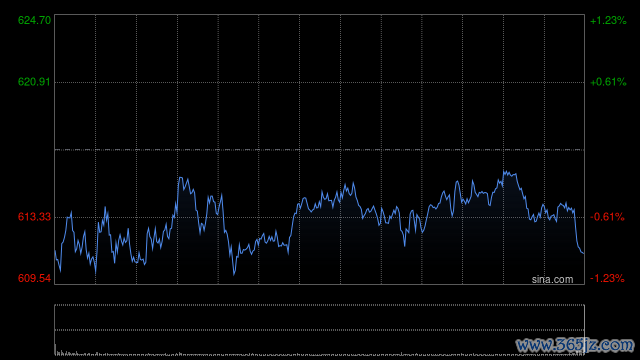The width and height of the screenshot is (640, 360).
Task: Click the highest peak of the blue line
Action: [x=504, y=171]
